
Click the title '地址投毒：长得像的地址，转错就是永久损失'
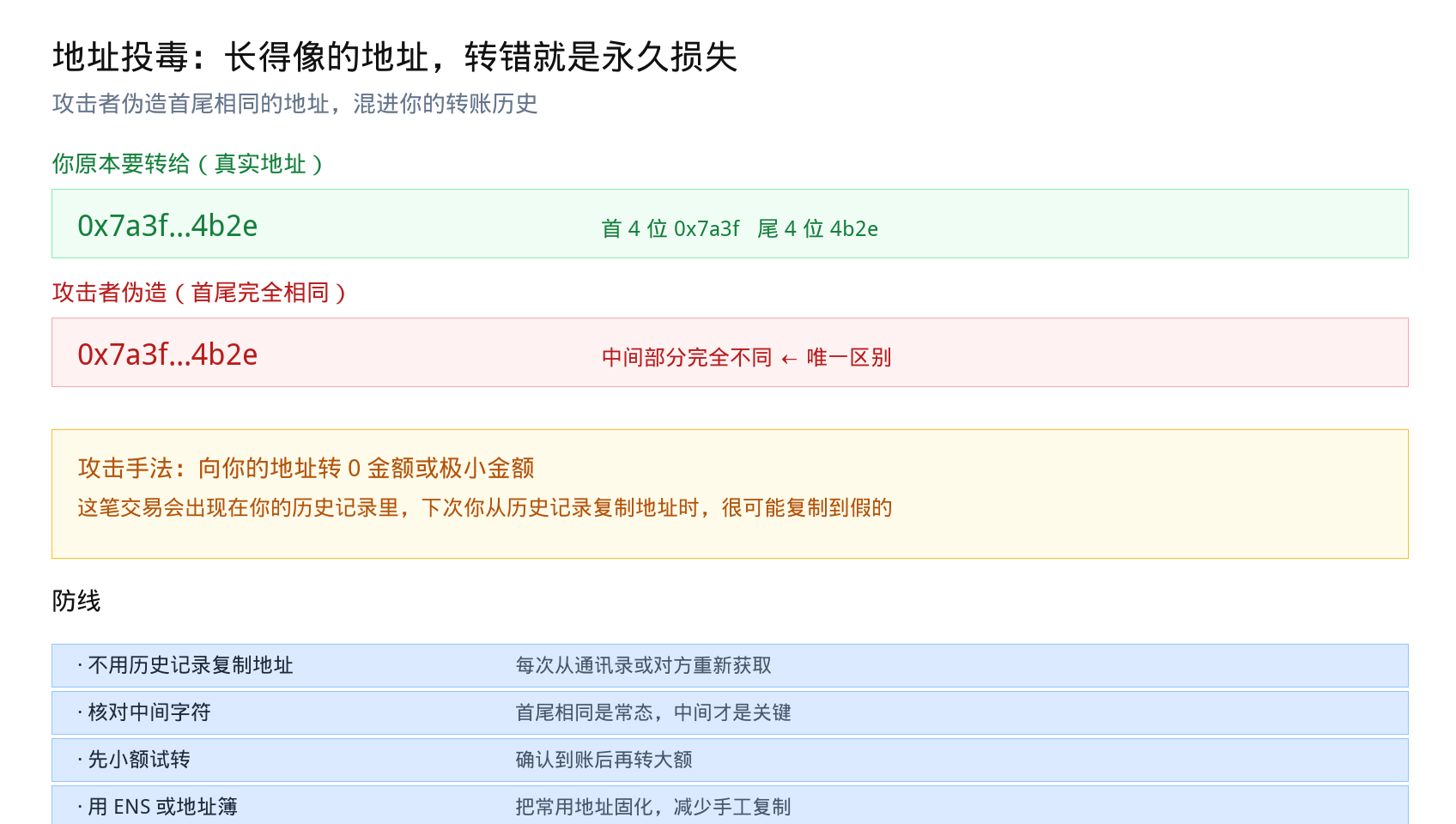click(x=395, y=58)
